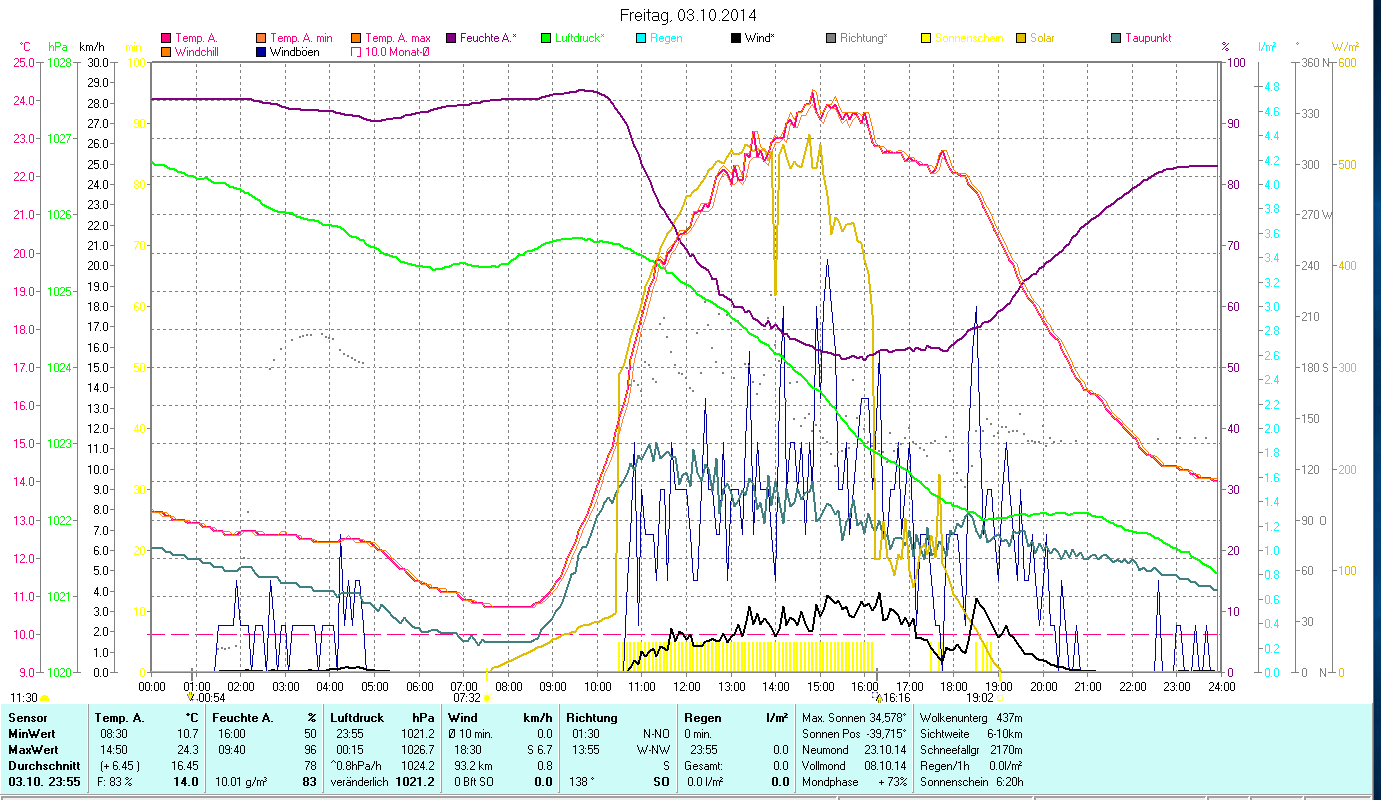Click the Windchill legend label
Viewport: 1381px width, 800px height.
point(198,52)
